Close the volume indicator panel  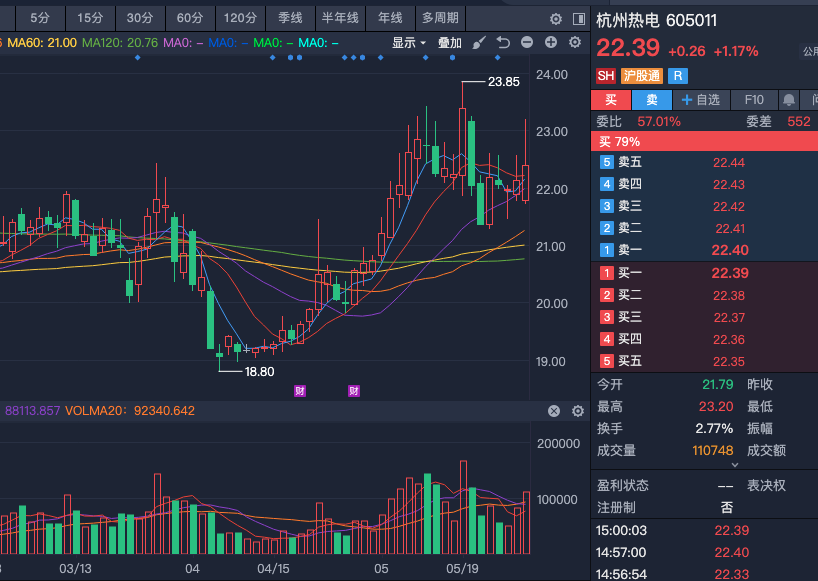[554, 411]
